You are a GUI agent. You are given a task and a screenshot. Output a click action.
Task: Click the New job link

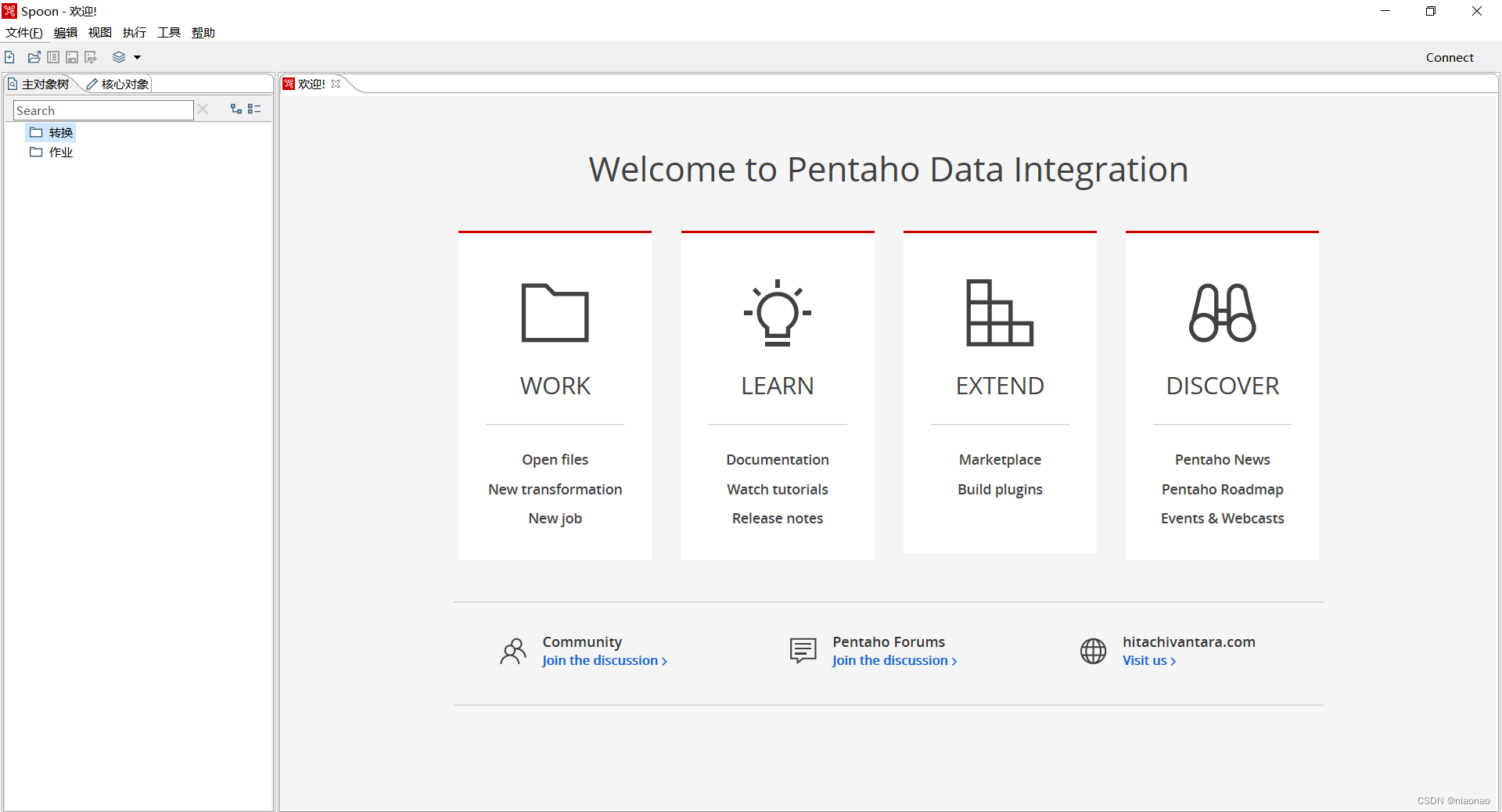coord(555,519)
